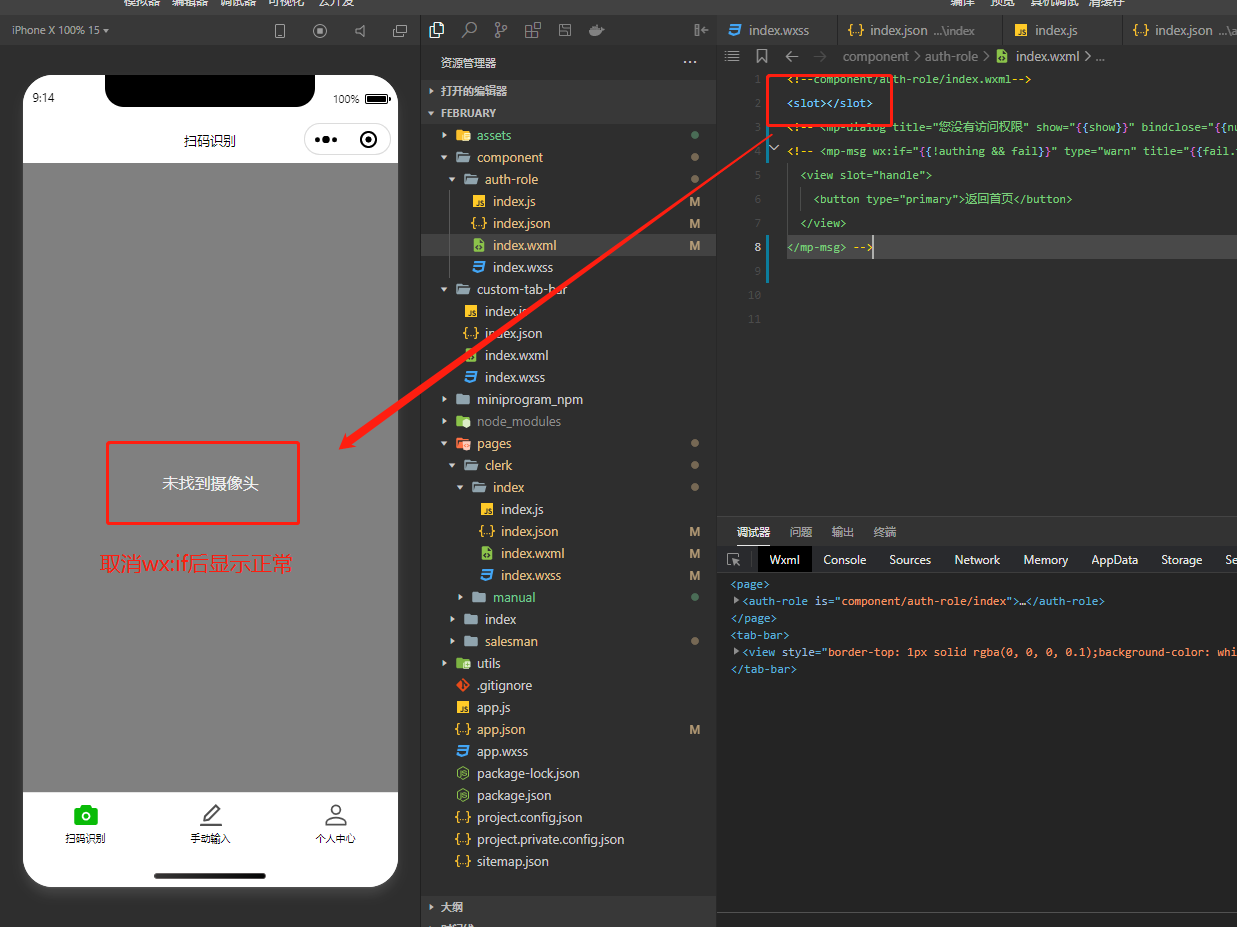Open the Extensions panel icon
Viewport: 1237px width, 927px height.
pos(532,30)
